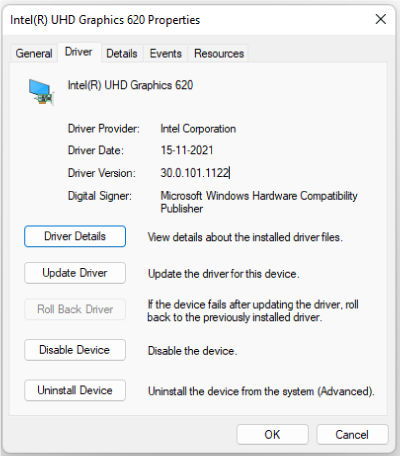The image size is (400, 456).
Task: Click the roll back description text
Action: pos(253,311)
